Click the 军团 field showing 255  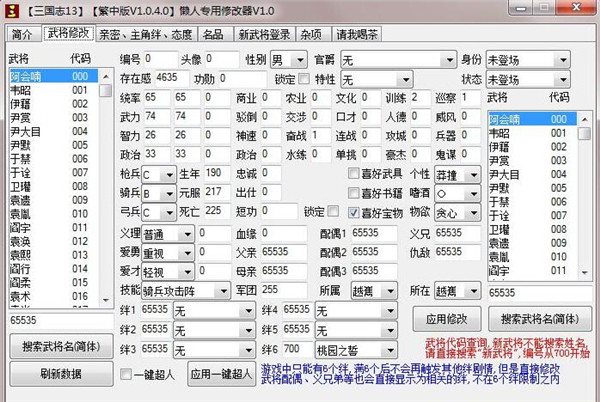coord(284,290)
